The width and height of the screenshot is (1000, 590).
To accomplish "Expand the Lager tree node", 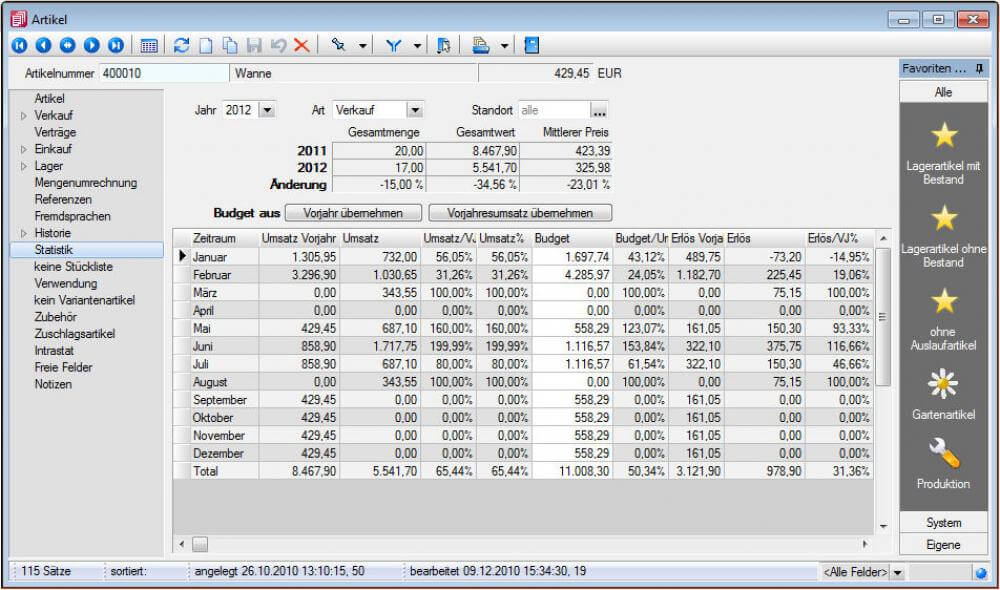I will tap(24, 166).
